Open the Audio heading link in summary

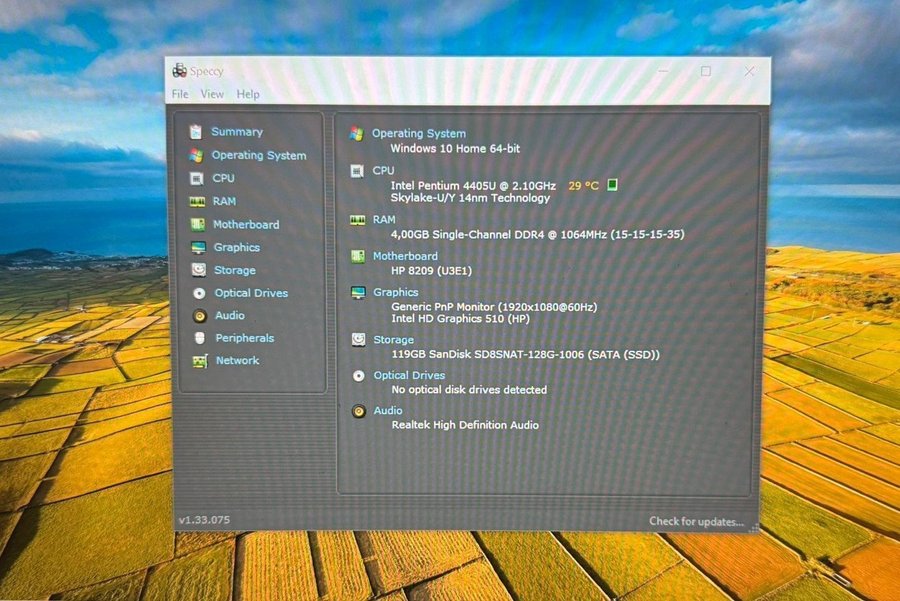(388, 410)
